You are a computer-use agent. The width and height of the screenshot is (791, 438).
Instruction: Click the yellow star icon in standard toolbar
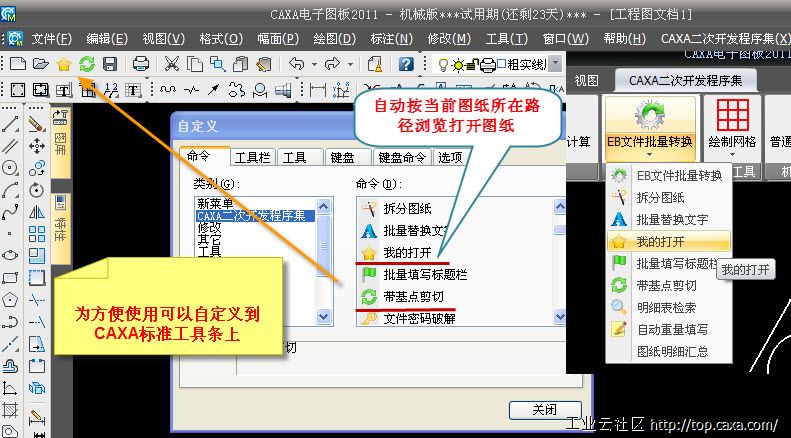point(64,64)
